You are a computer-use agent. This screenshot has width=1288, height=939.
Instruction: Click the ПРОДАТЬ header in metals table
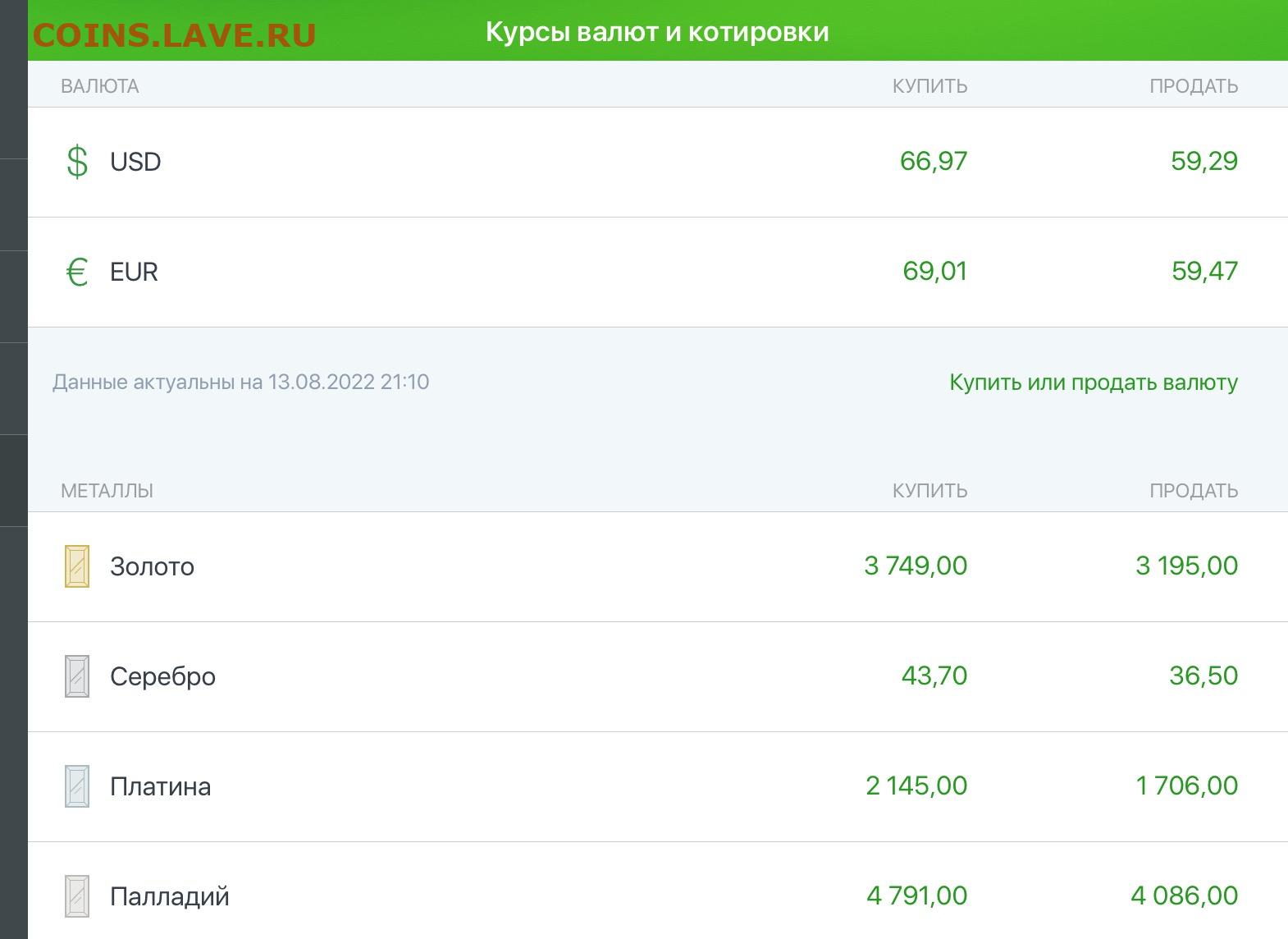pos(1194,491)
